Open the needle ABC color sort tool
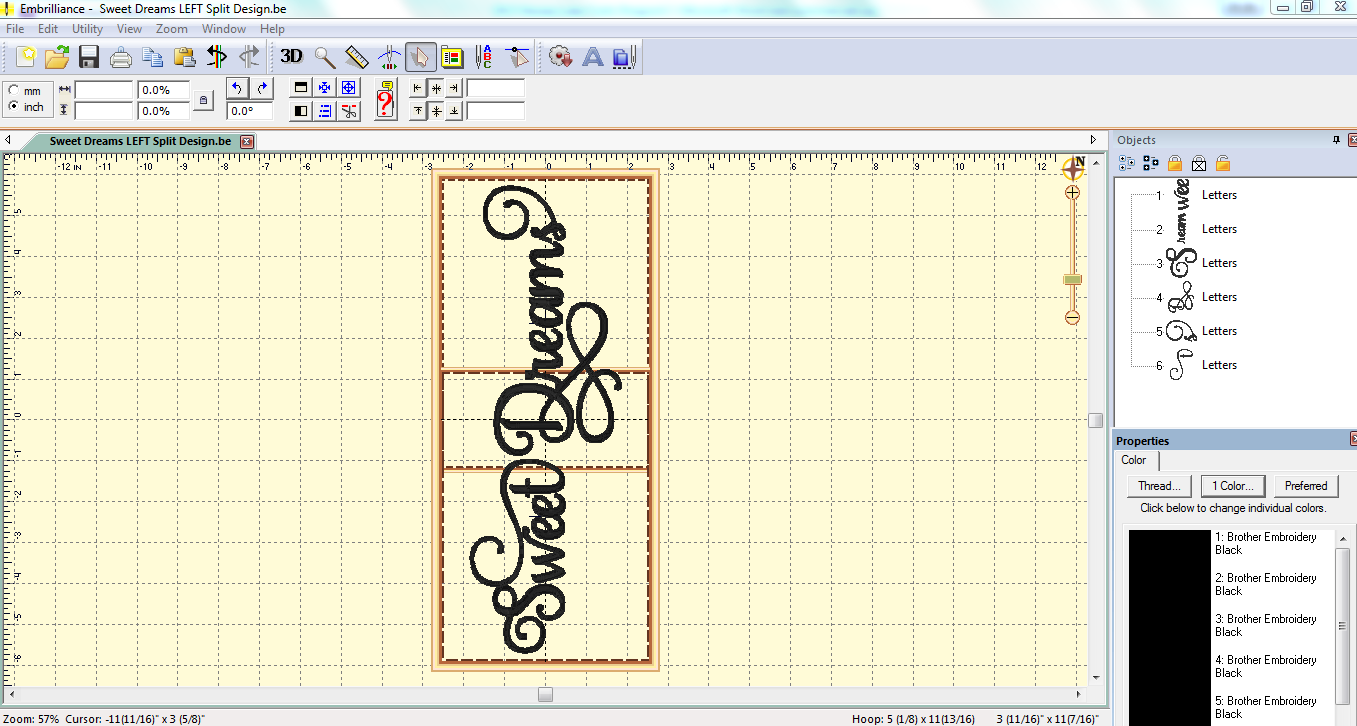1357x726 pixels. coord(484,57)
